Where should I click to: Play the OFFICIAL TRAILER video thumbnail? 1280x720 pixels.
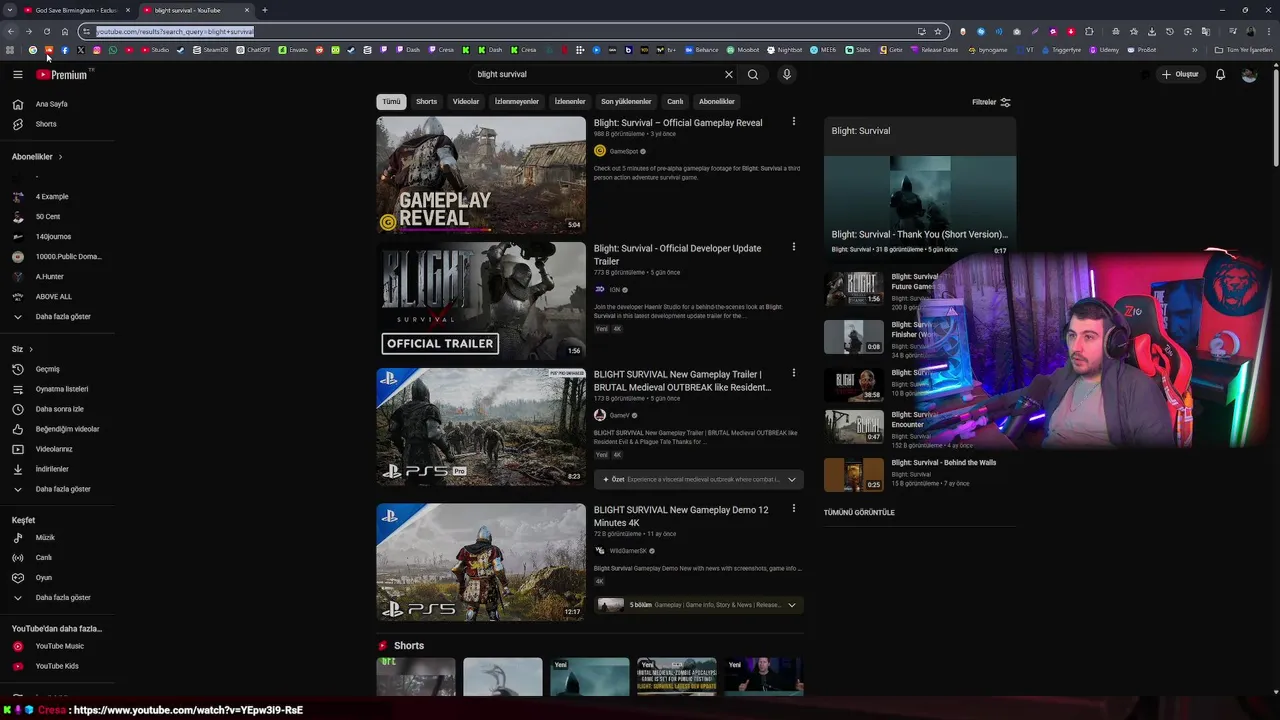[x=481, y=301]
